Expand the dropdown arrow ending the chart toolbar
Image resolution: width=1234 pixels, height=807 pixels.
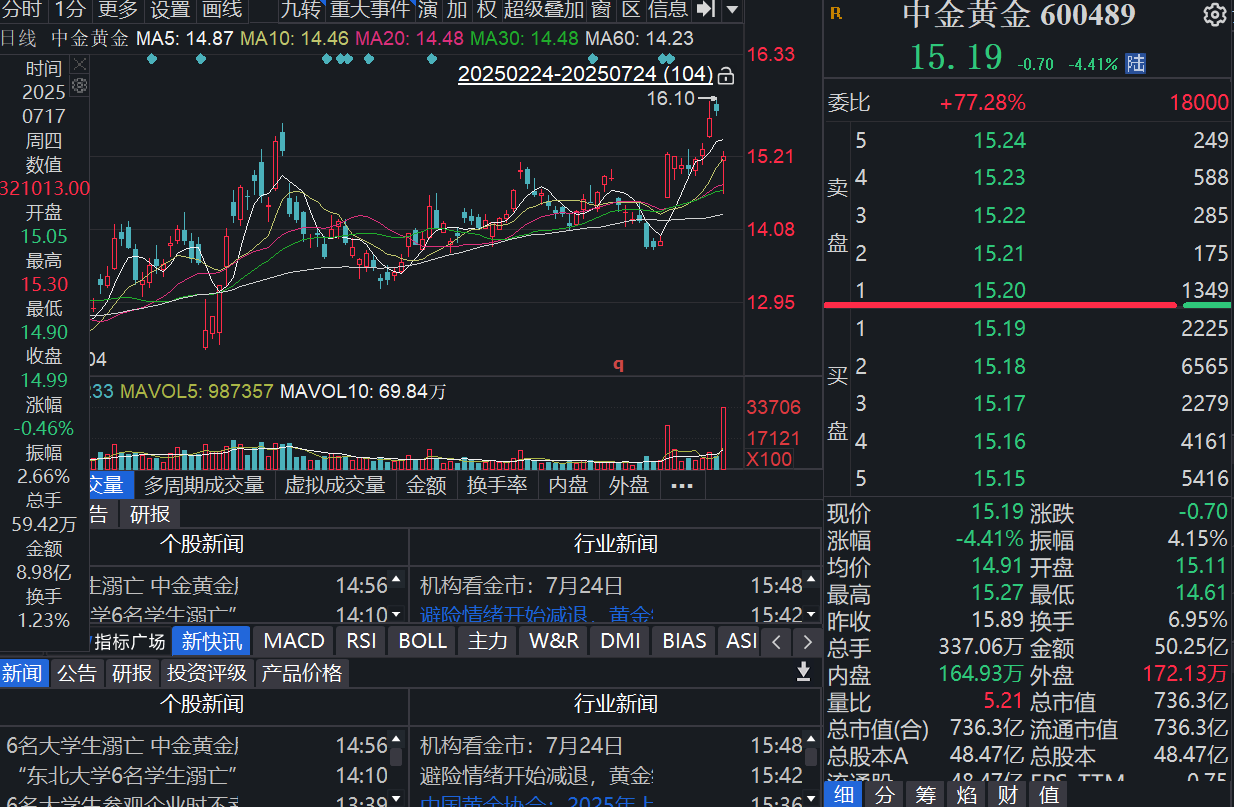click(x=732, y=10)
